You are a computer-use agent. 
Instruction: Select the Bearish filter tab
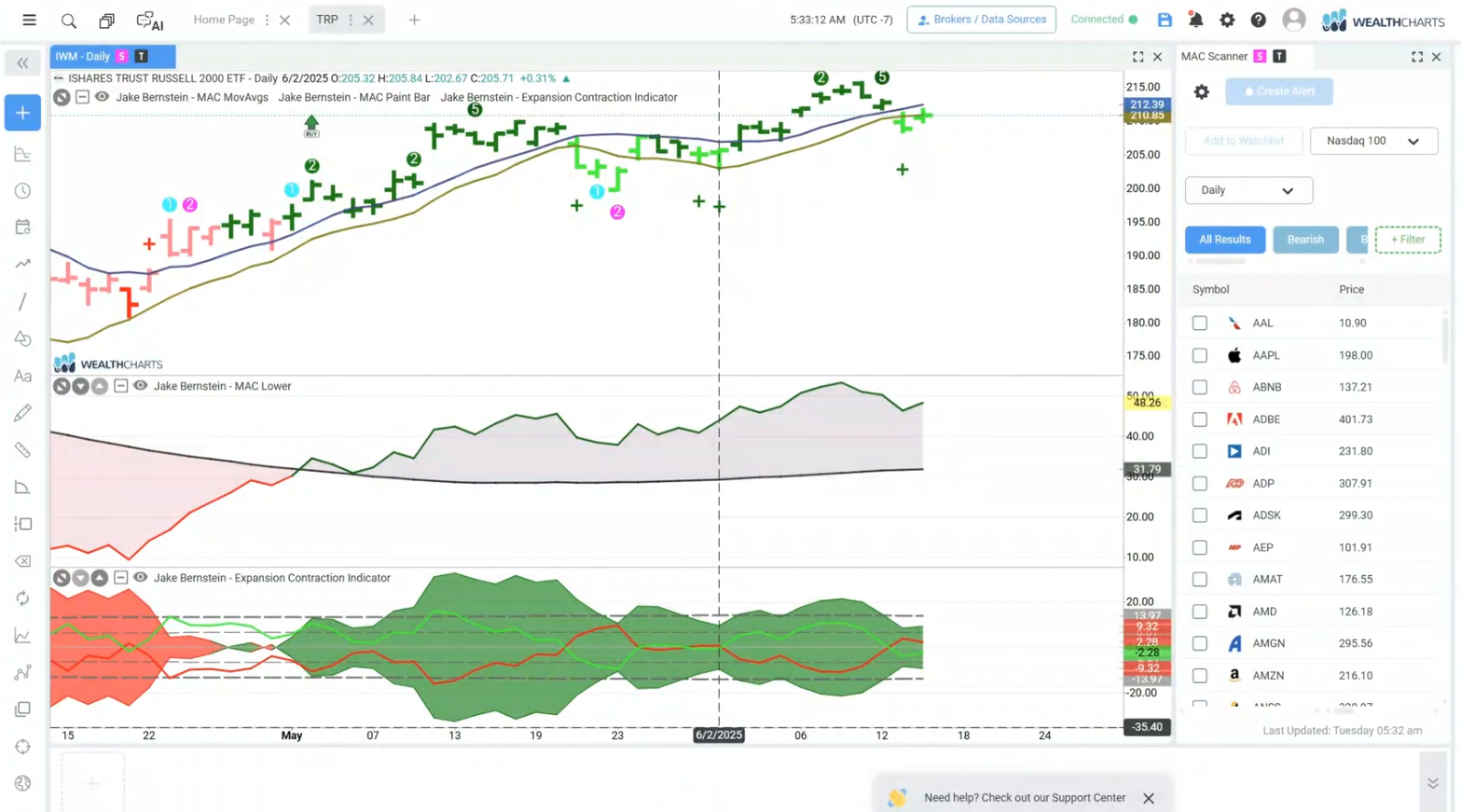(1305, 240)
